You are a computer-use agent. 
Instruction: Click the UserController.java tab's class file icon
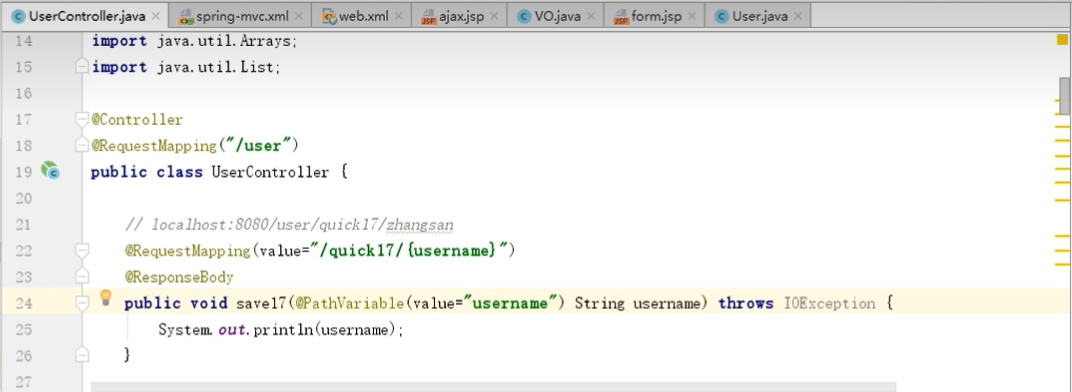19,16
